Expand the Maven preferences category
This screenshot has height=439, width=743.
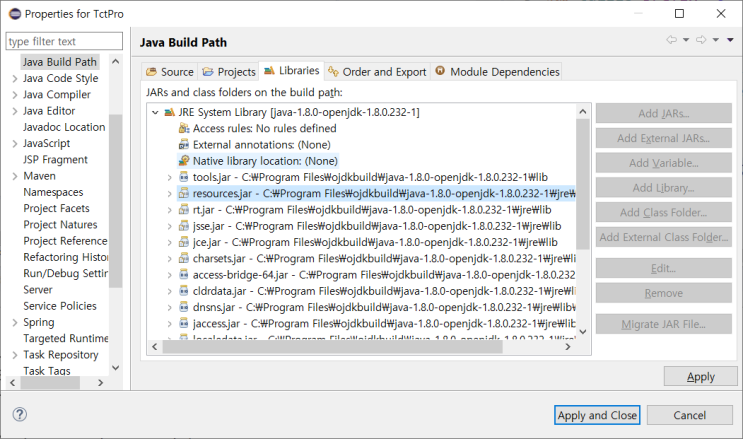pos(14,176)
